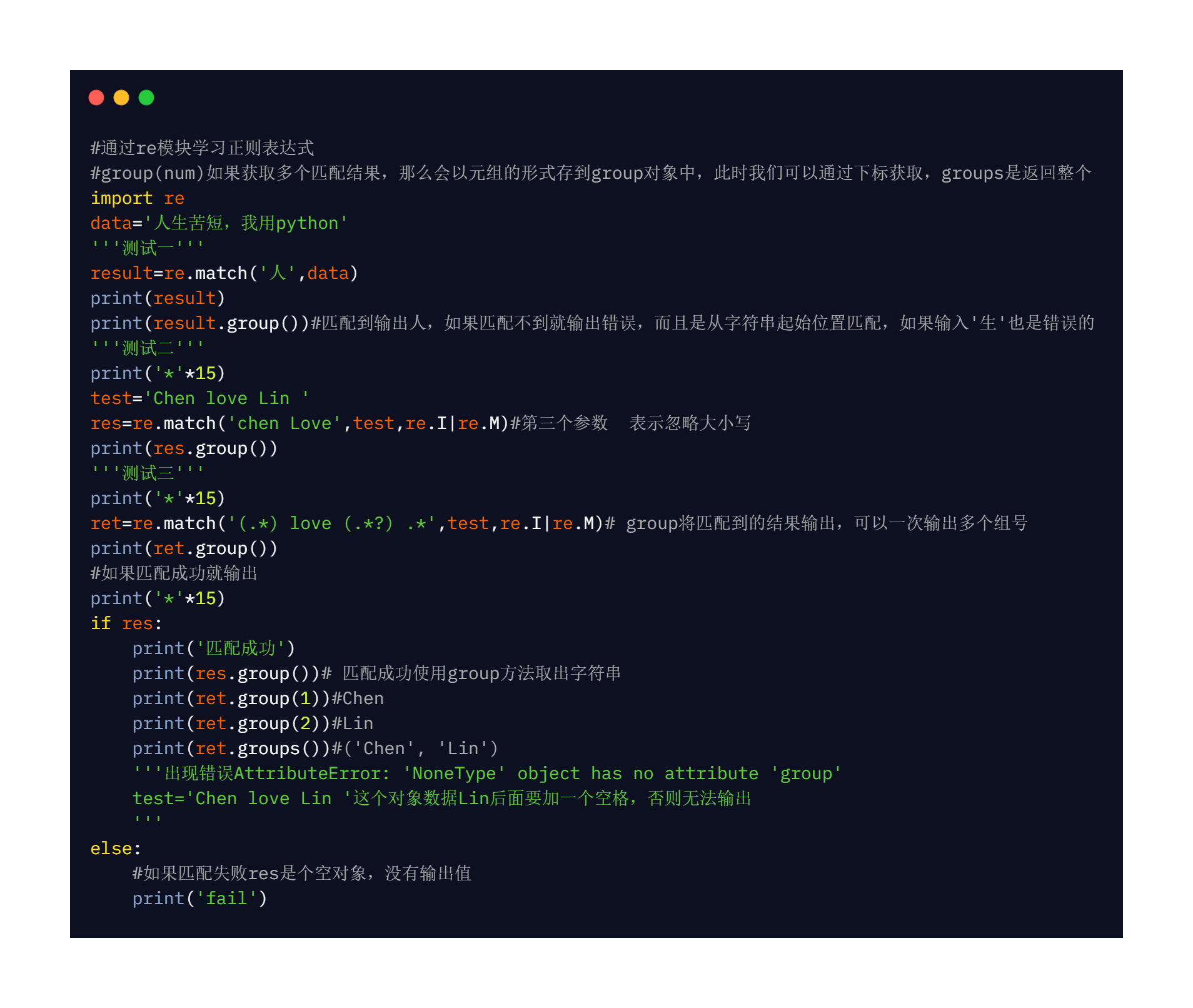Click the line 'print(ret.group(2))#Lin'
Viewport: 1193px width, 1008px height.
coord(253,723)
